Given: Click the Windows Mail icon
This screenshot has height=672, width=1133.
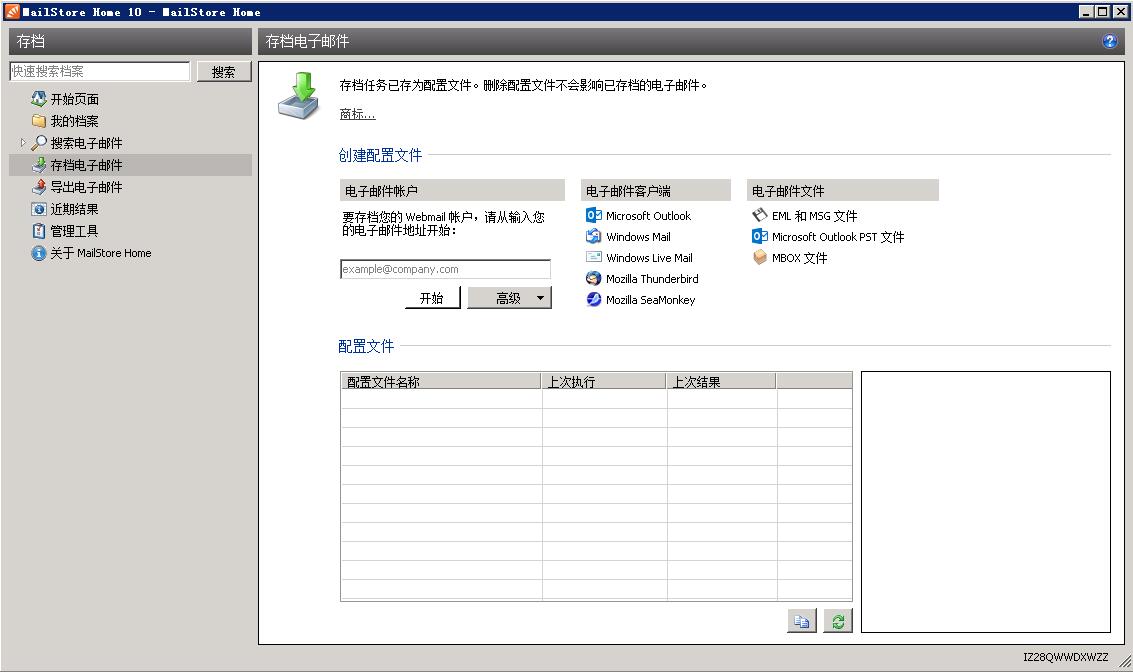Looking at the screenshot, I should tap(594, 236).
